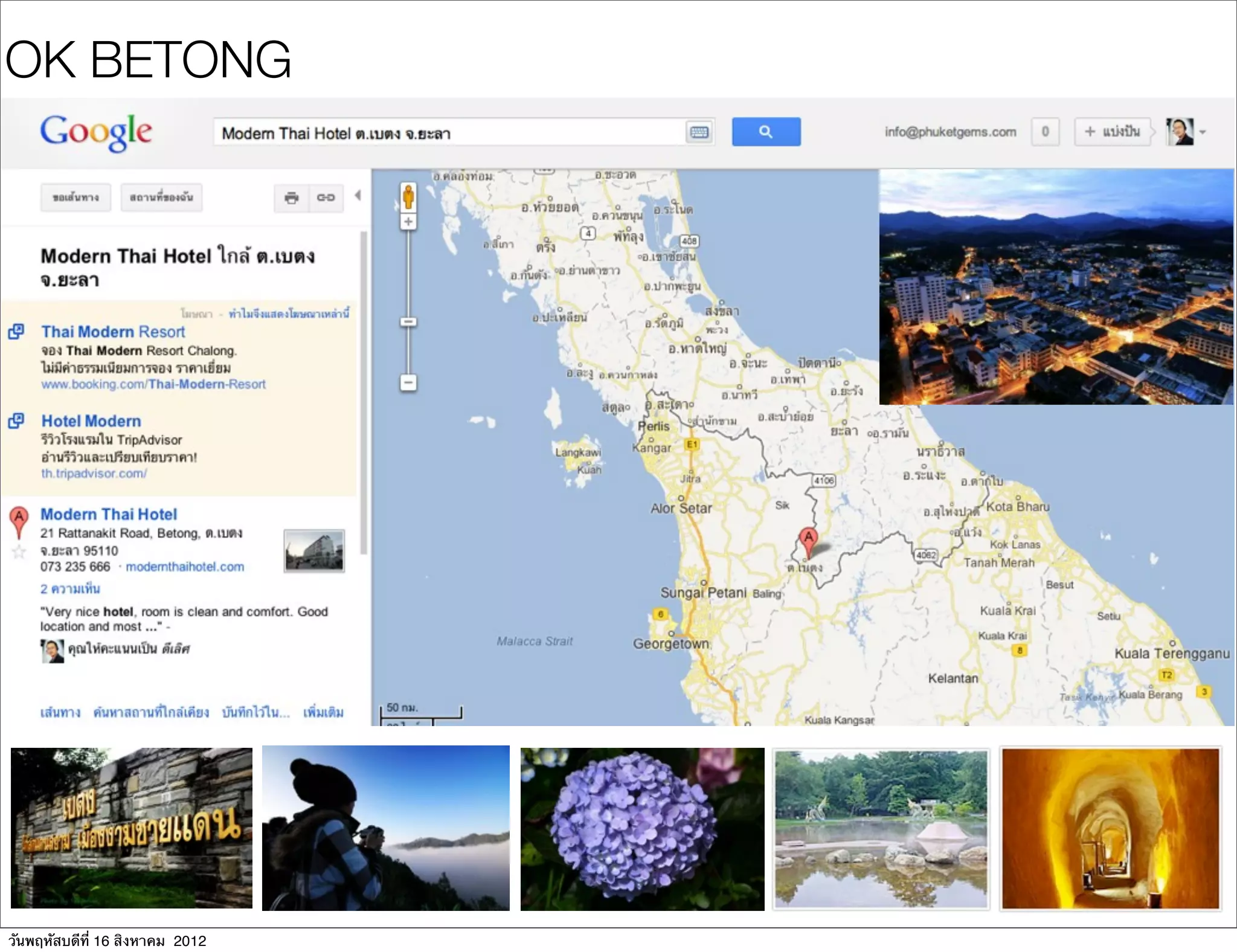The width and height of the screenshot is (1237, 952).
Task: Click the blue search magnifier button
Action: point(766,132)
